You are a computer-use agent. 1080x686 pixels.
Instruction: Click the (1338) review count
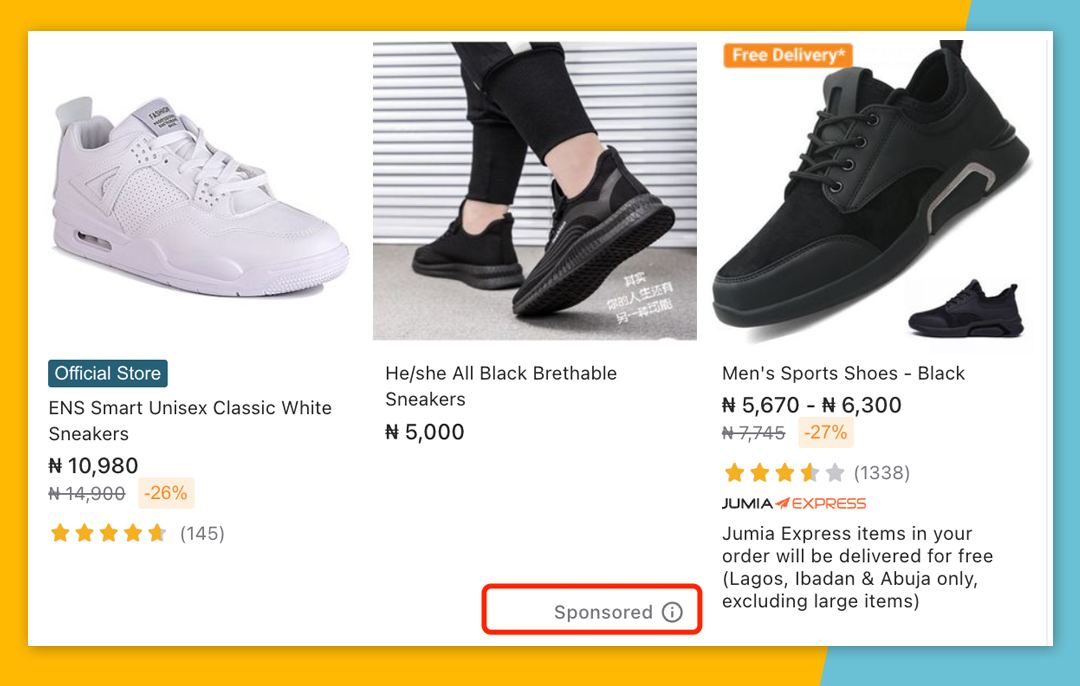(x=882, y=472)
